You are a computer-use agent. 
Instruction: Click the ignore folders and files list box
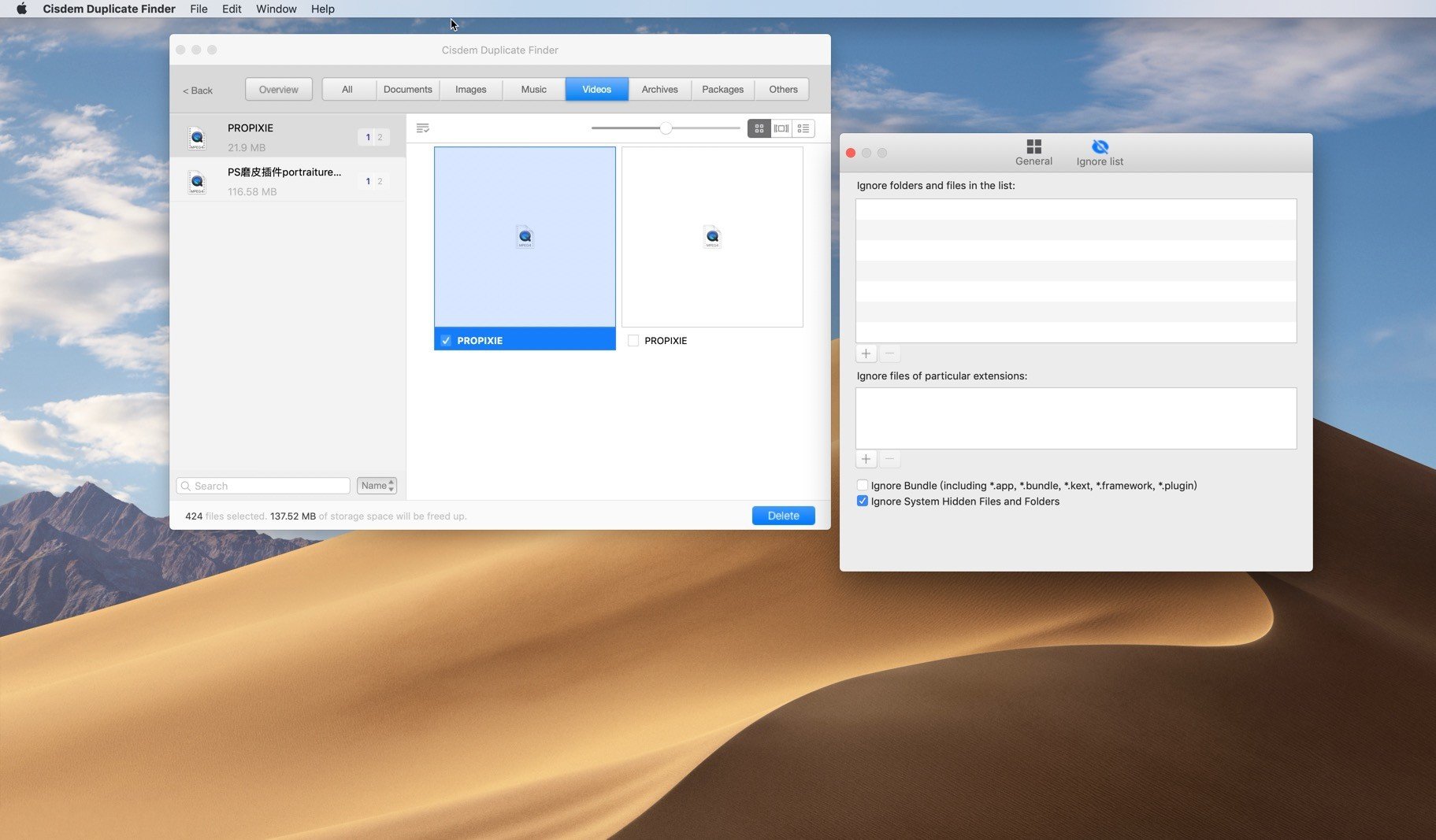(1076, 271)
